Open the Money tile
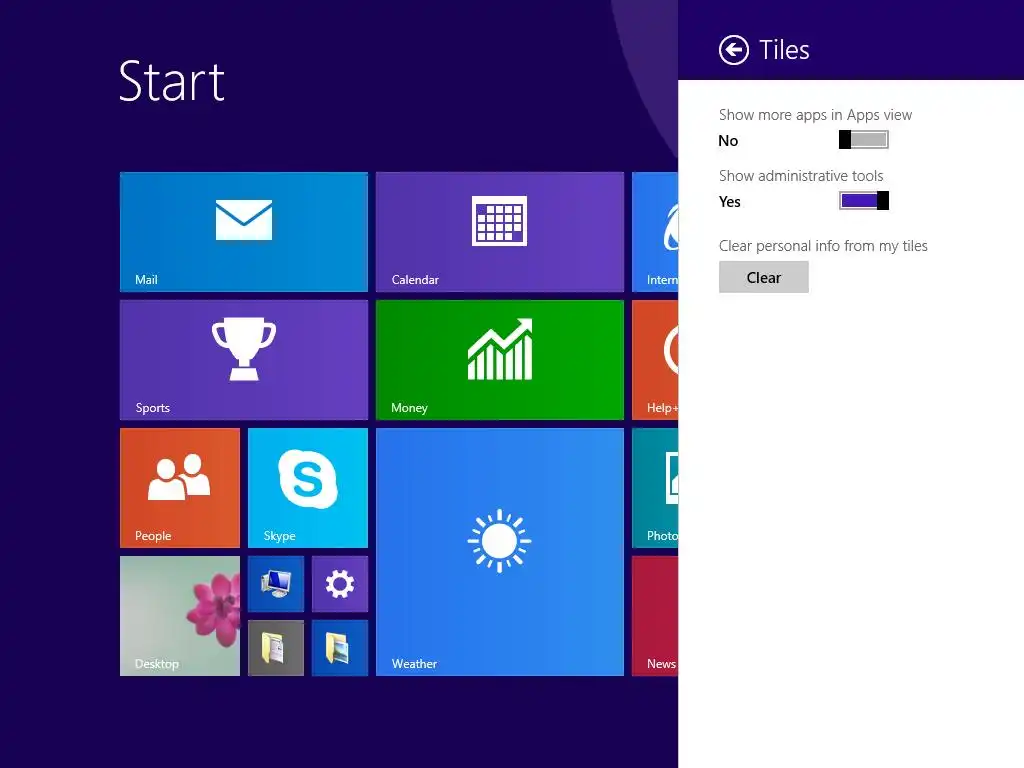This screenshot has height=768, width=1024. point(500,360)
